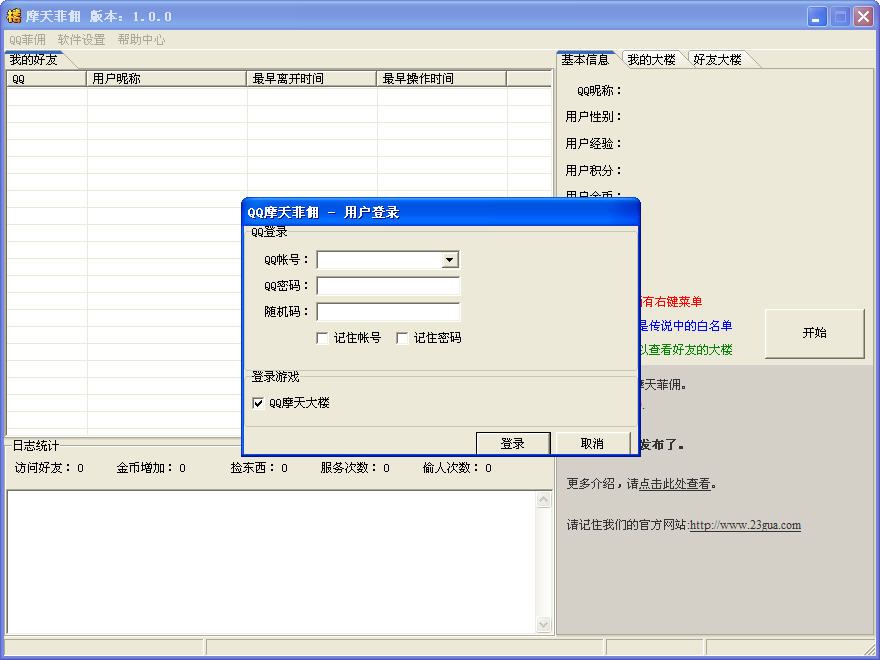The width and height of the screenshot is (880, 660).
Task: Switch to the 基本信息 tab
Action: pyautogui.click(x=585, y=59)
